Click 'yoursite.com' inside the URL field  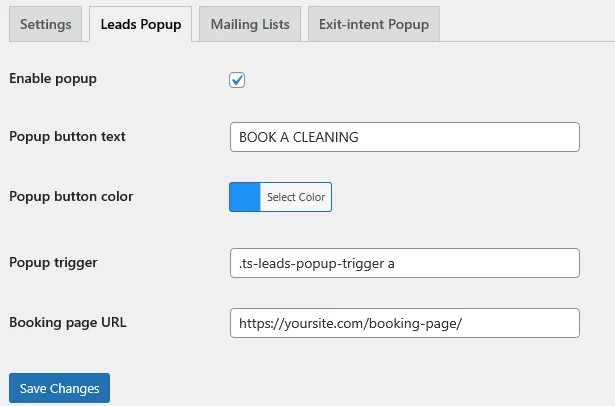pyautogui.click(x=324, y=324)
